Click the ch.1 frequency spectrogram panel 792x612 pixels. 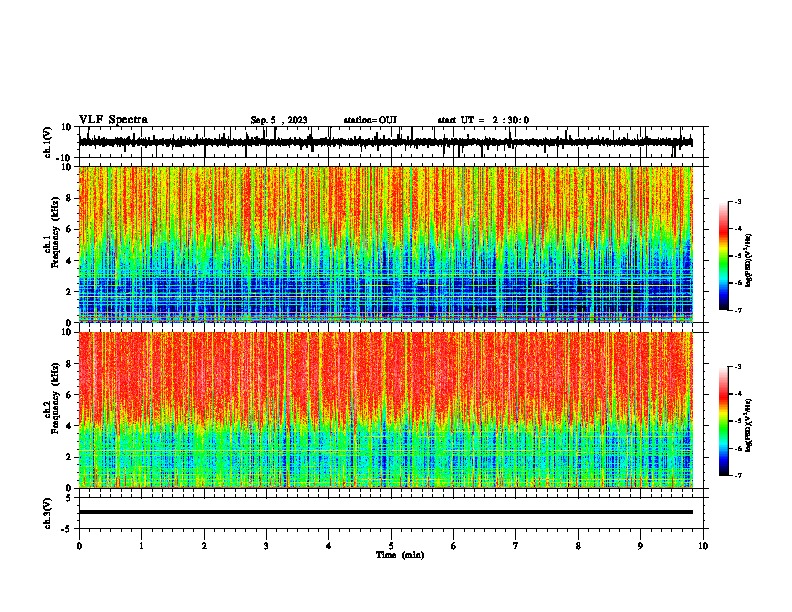pyautogui.click(x=386, y=244)
